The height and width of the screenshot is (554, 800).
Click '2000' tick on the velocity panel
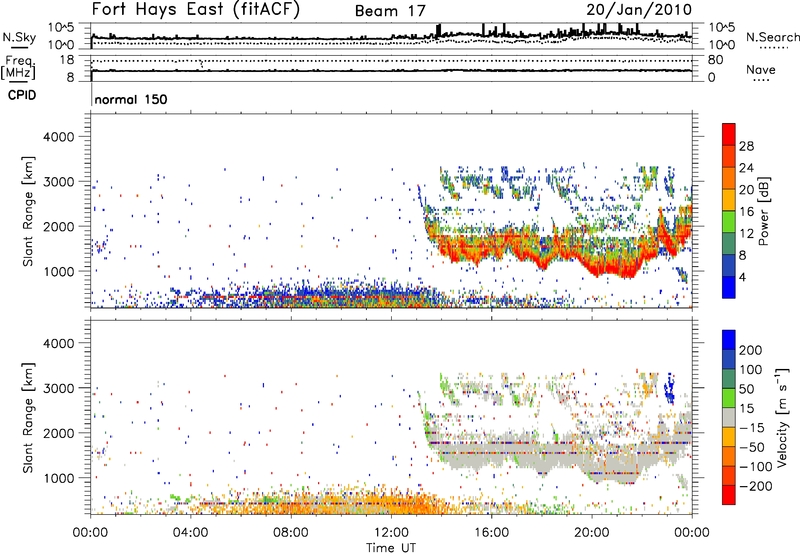[58, 433]
